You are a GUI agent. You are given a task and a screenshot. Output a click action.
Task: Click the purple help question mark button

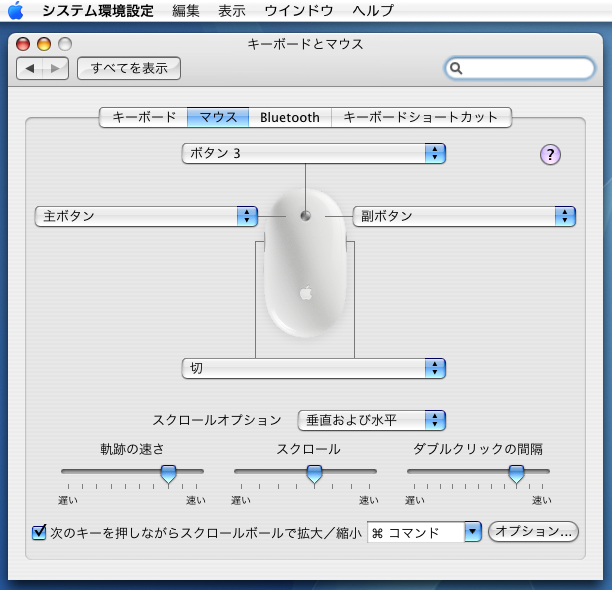tap(550, 155)
